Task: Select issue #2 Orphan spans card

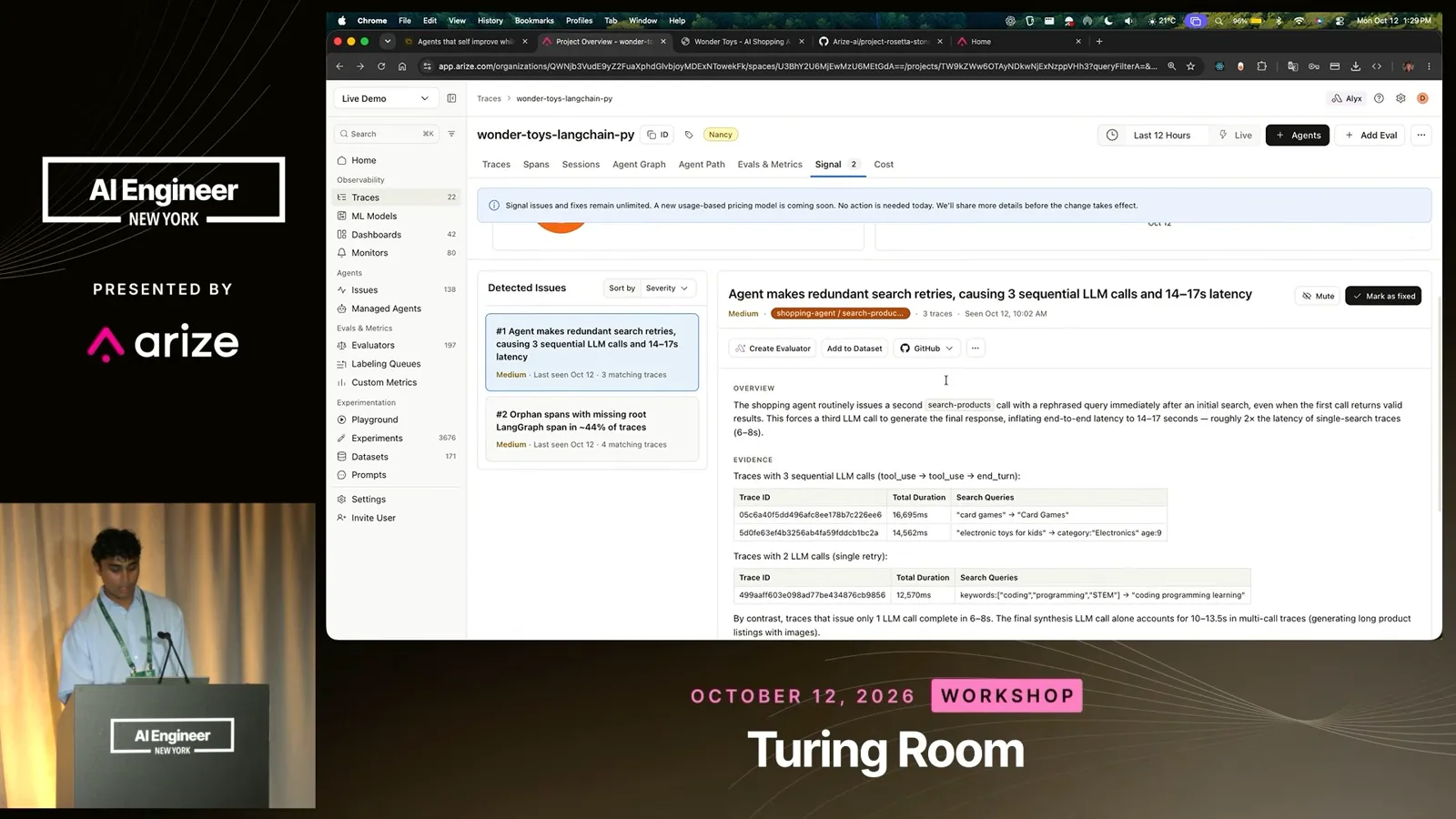Action: tap(592, 429)
